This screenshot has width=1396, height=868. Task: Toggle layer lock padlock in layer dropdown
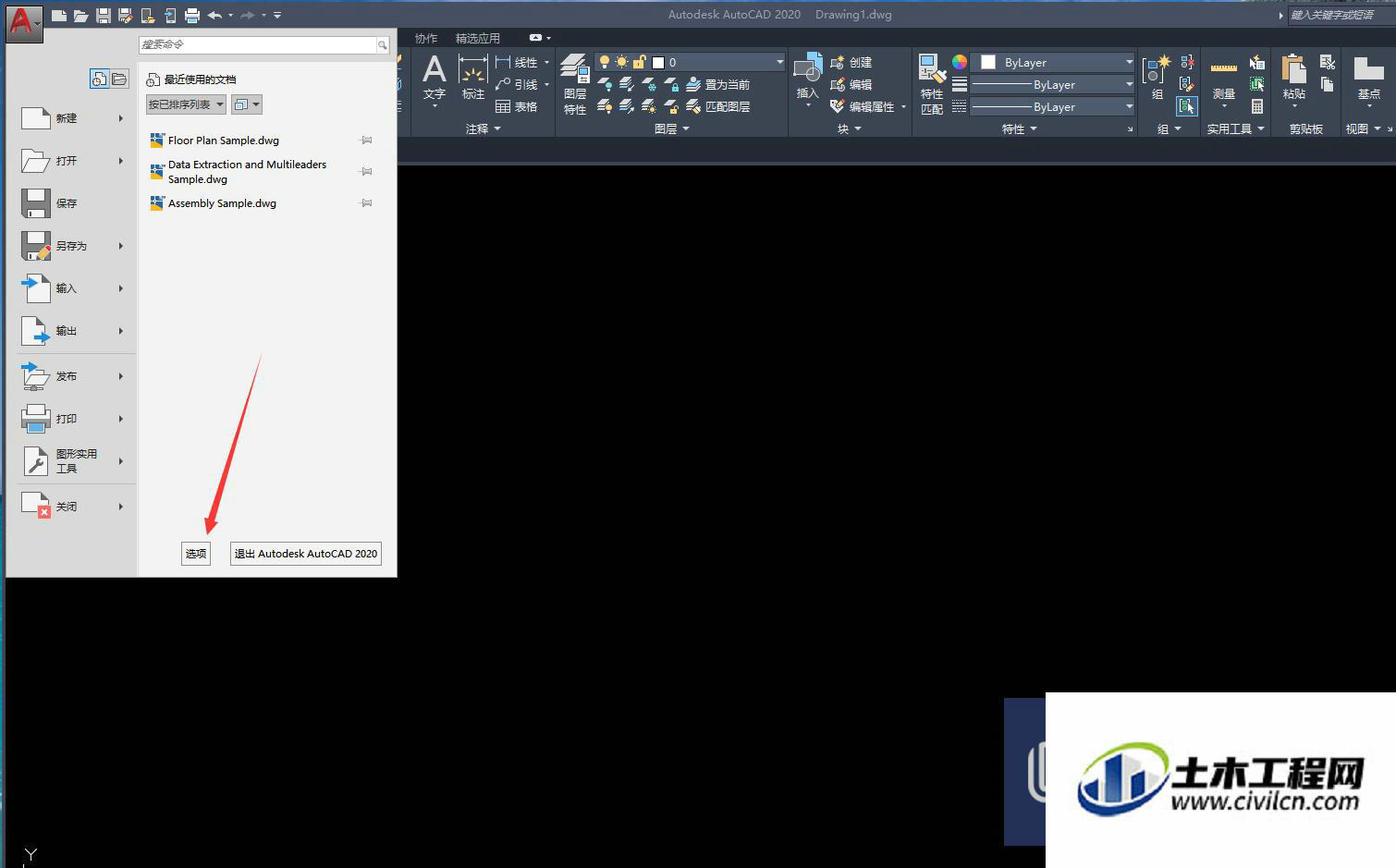(639, 62)
